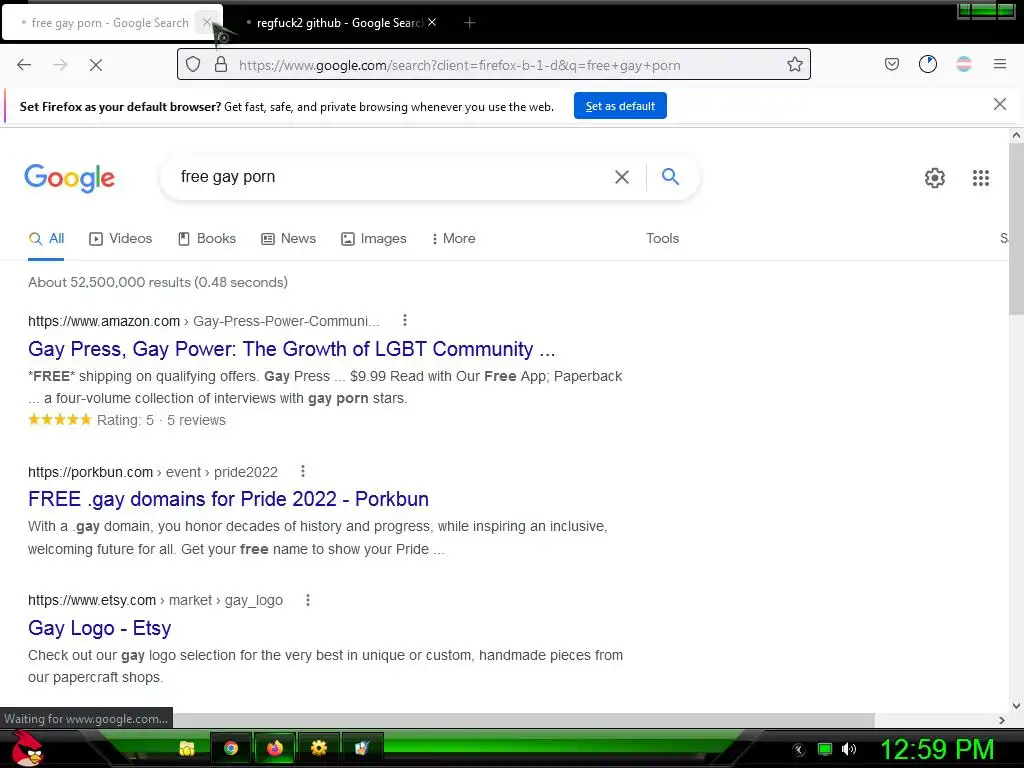
Task: Open the striped extension icon in toolbar
Action: coord(963,64)
